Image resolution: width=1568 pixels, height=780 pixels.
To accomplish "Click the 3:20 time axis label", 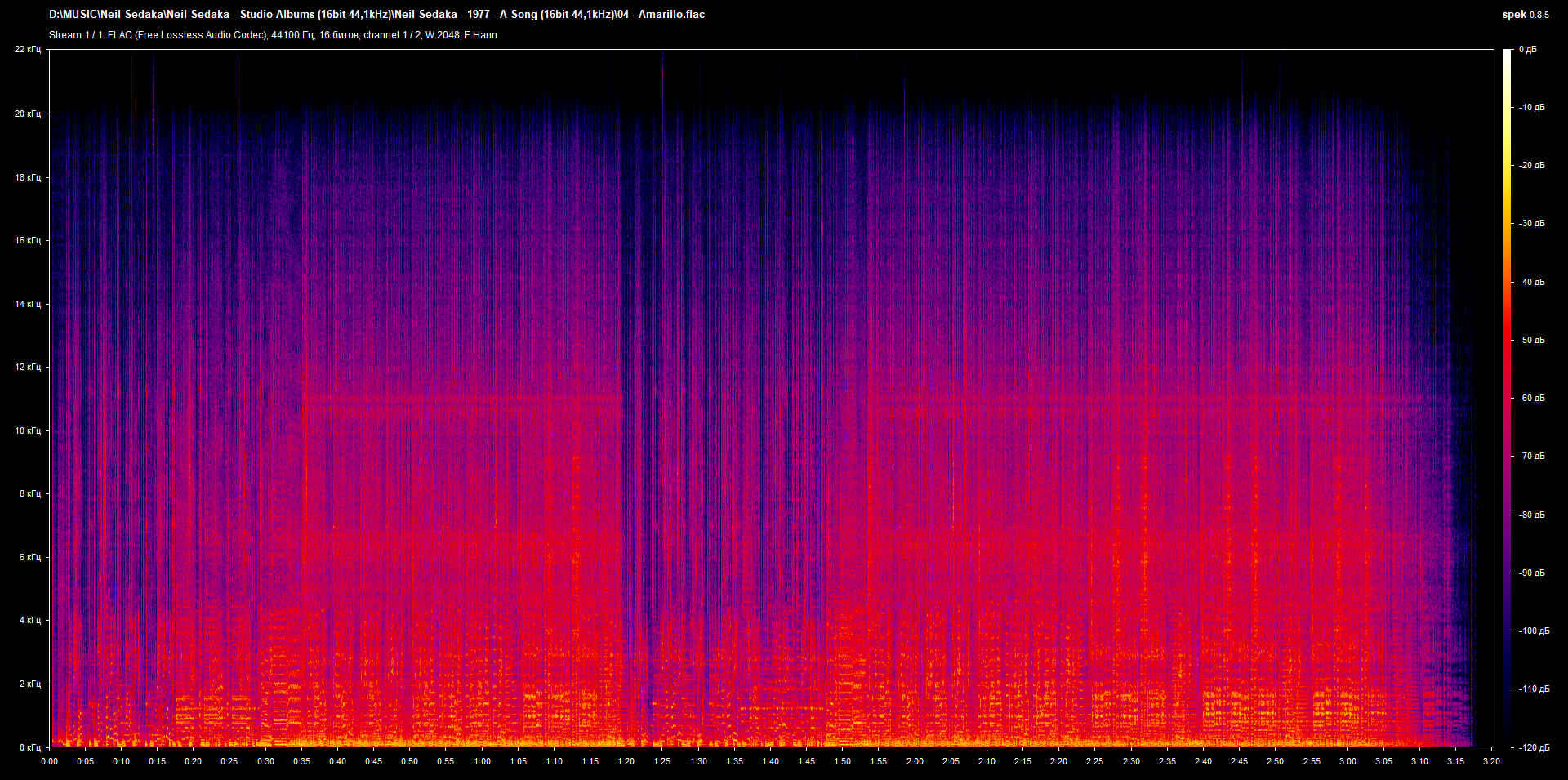I will (x=1491, y=761).
